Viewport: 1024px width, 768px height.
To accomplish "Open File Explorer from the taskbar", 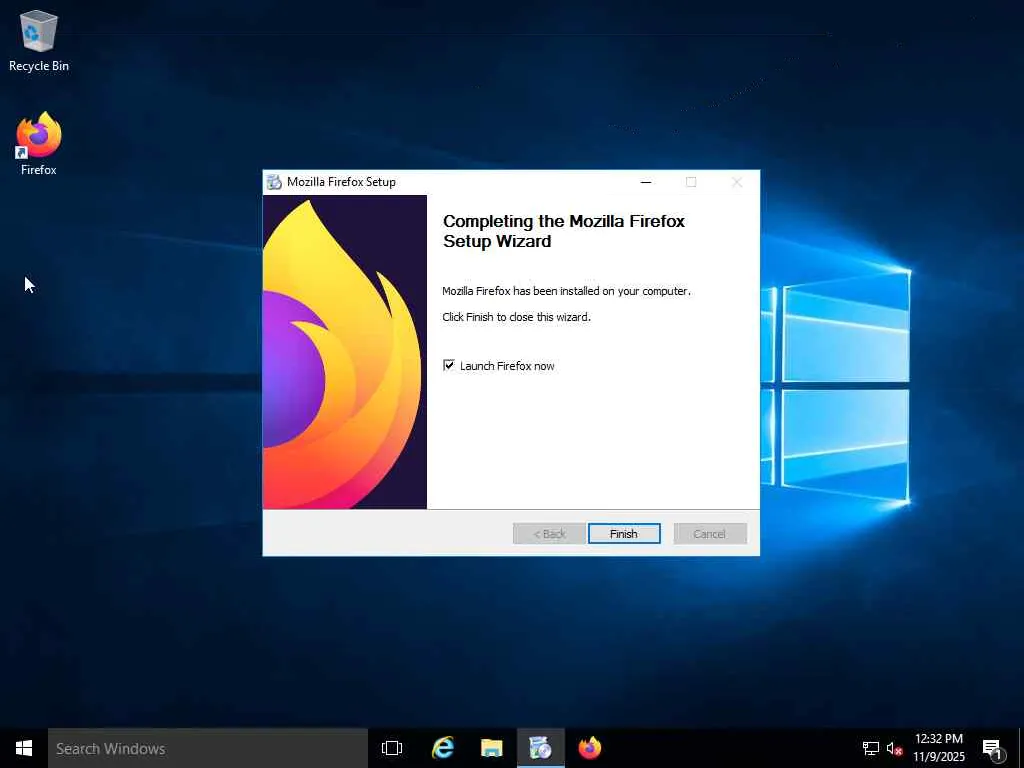I will [492, 748].
